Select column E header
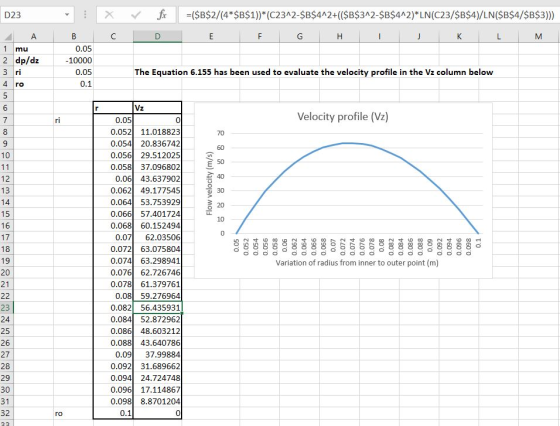Screen dimensions: 560x426 (x=211, y=36)
